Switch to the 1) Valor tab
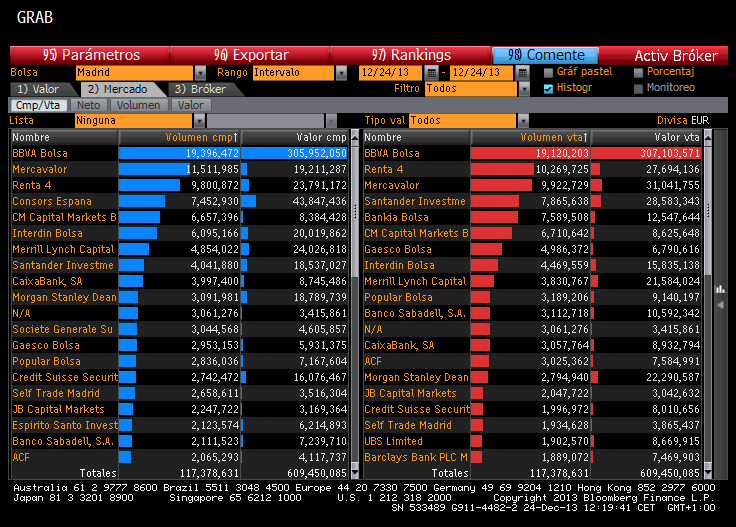736x527 pixels. point(39,89)
